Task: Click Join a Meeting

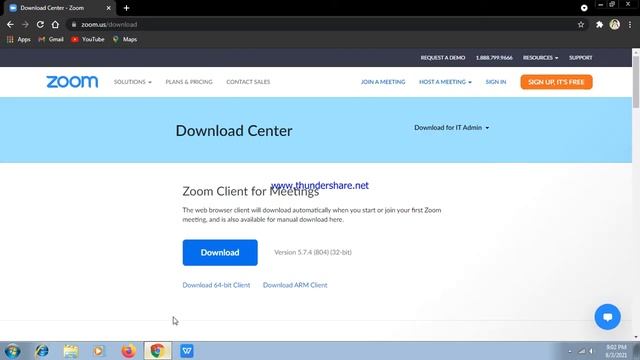Action: pos(383,82)
